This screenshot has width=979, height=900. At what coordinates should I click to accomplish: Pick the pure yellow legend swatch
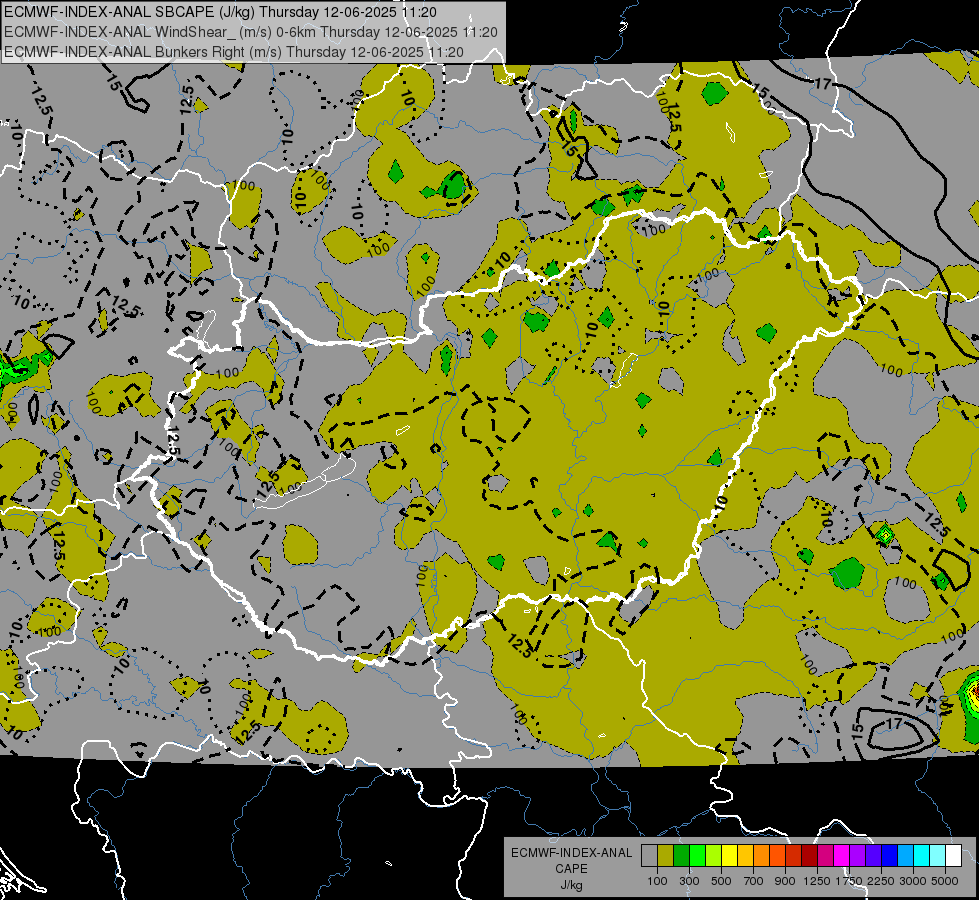coord(729,856)
